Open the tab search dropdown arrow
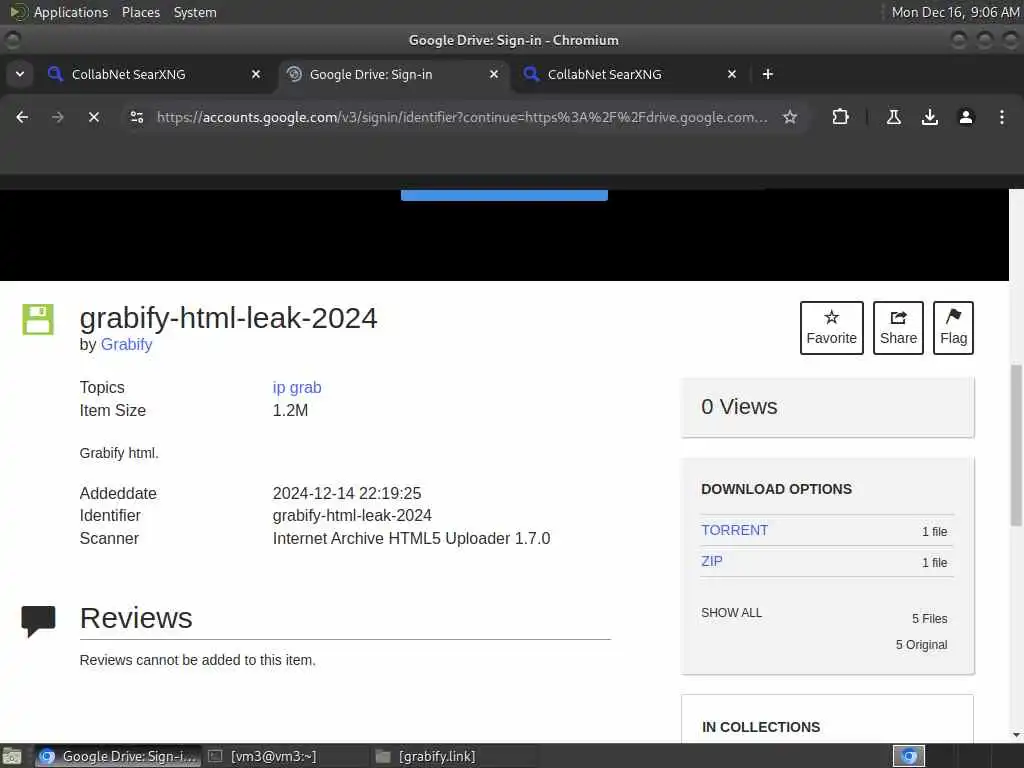Image resolution: width=1024 pixels, height=768 pixels. 20,74
